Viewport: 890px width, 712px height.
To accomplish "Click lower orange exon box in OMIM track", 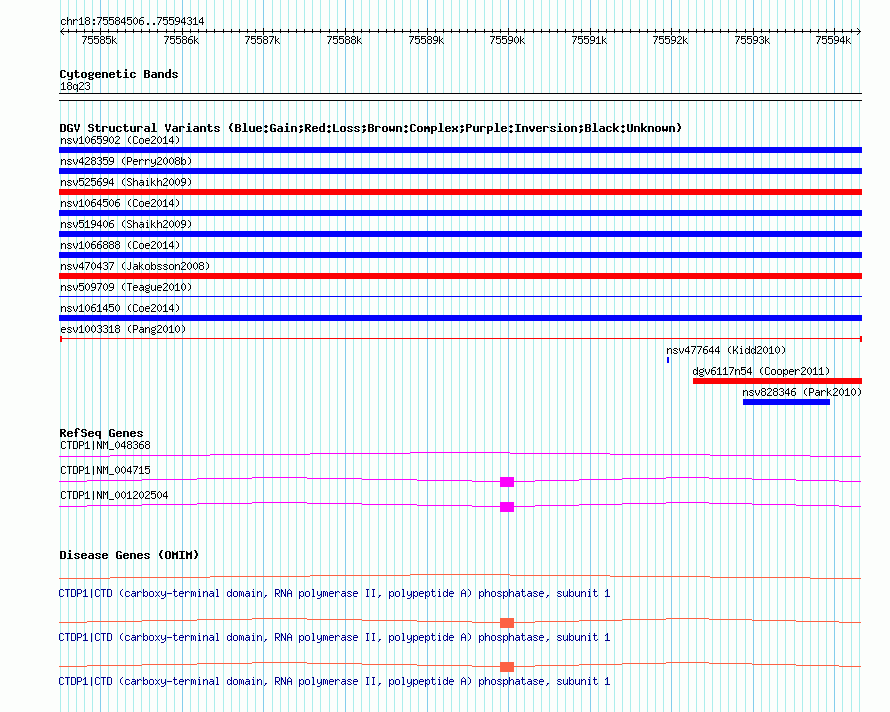I will pos(507,667).
